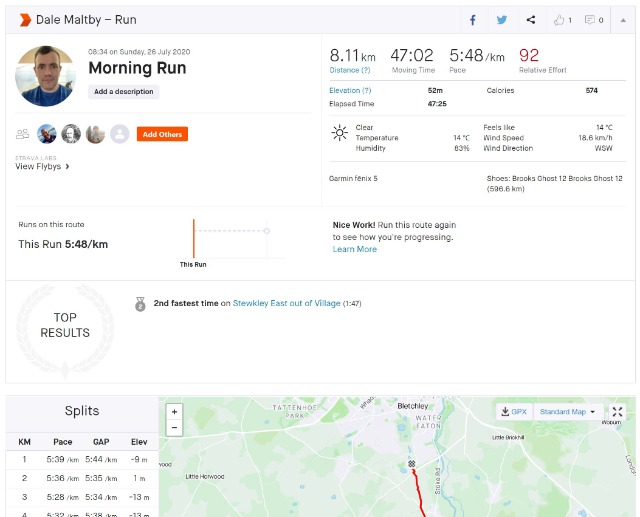Expand the map to fullscreen
640x517 pixels.
(617, 412)
